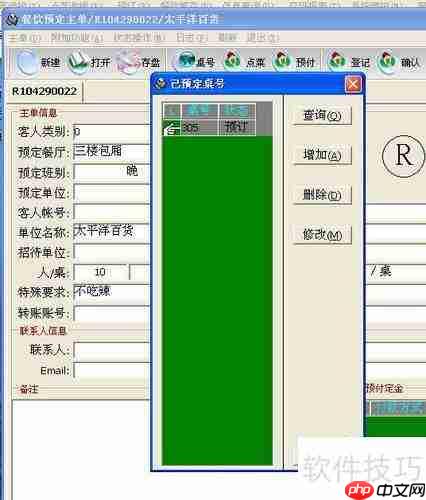The image size is (426, 500).
Task: Switch to the R104290022 tab
Action: pyautogui.click(x=44, y=91)
